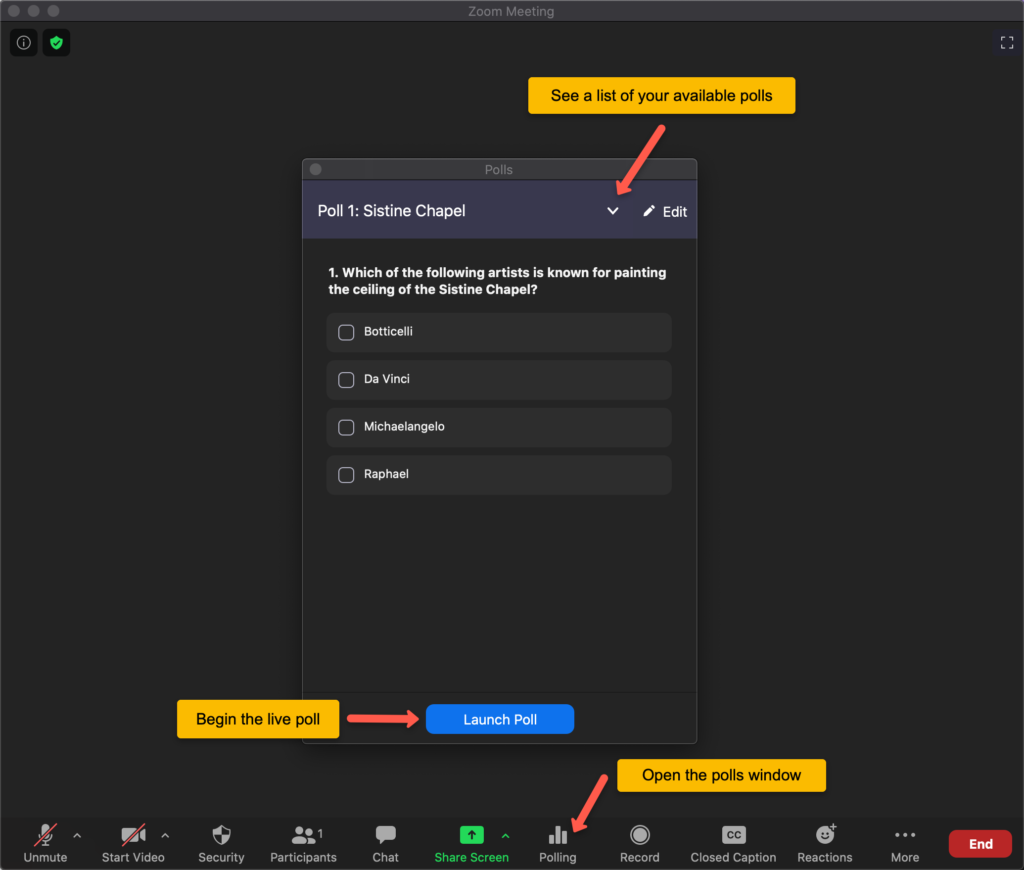
Task: Mute or unmute the microphone
Action: click(45, 843)
